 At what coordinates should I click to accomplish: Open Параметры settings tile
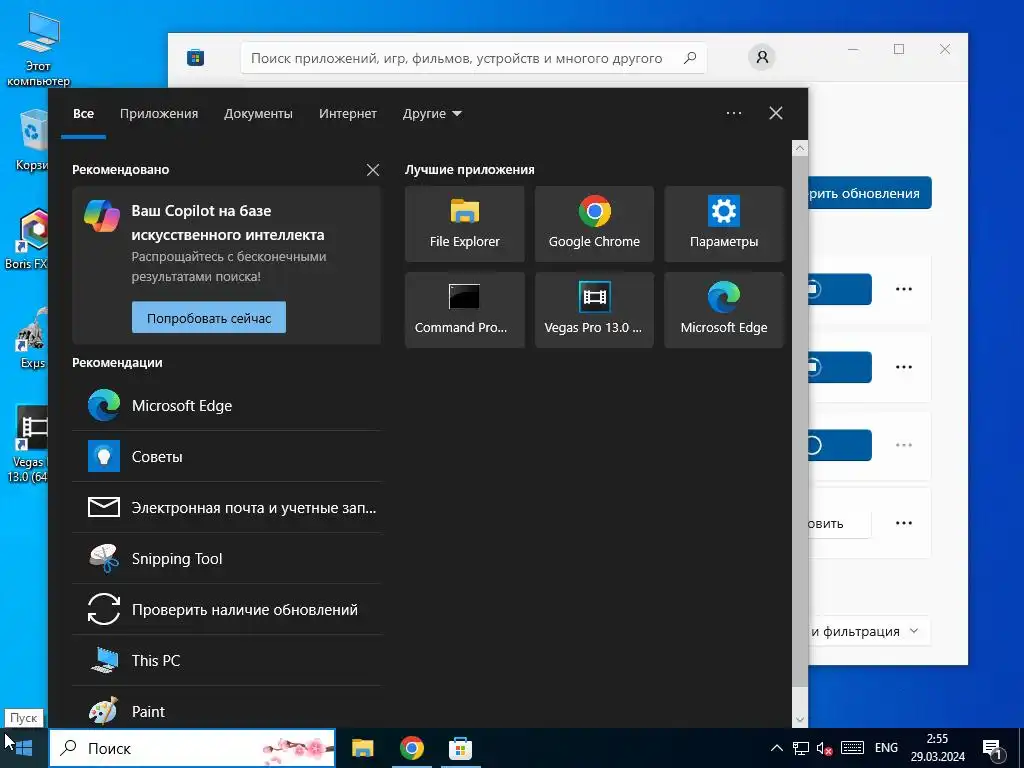(724, 224)
